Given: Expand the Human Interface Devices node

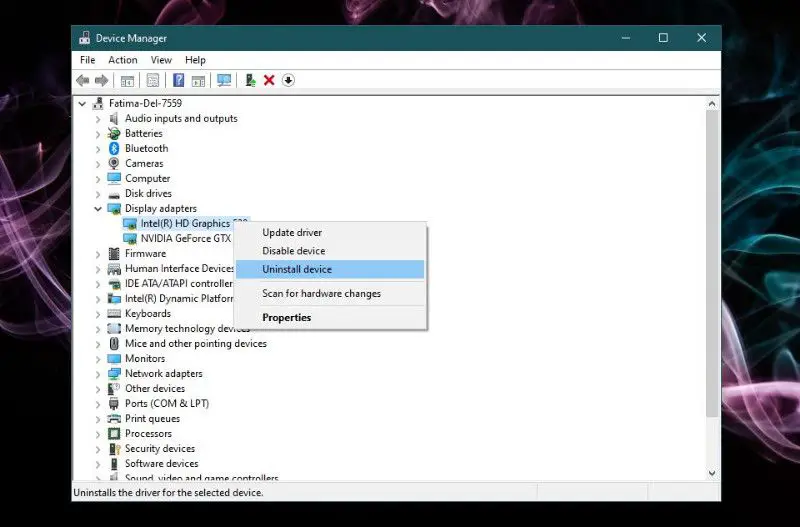Looking at the screenshot, I should point(97,269).
